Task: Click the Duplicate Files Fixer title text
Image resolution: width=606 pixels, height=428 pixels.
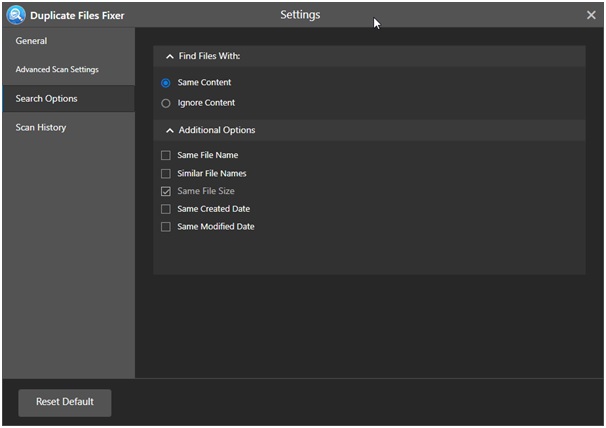Action: tap(78, 15)
